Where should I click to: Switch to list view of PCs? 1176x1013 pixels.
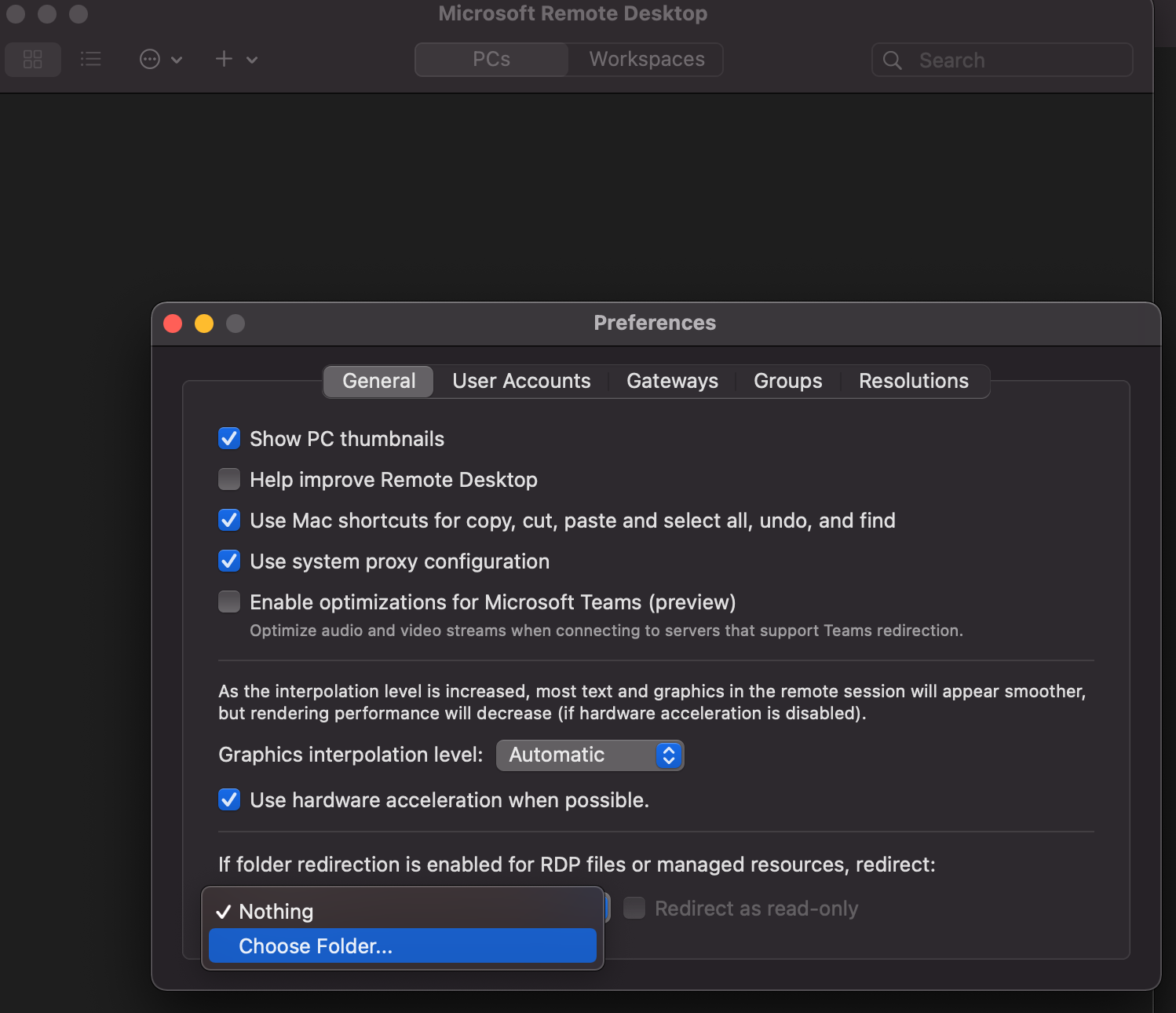pyautogui.click(x=90, y=59)
